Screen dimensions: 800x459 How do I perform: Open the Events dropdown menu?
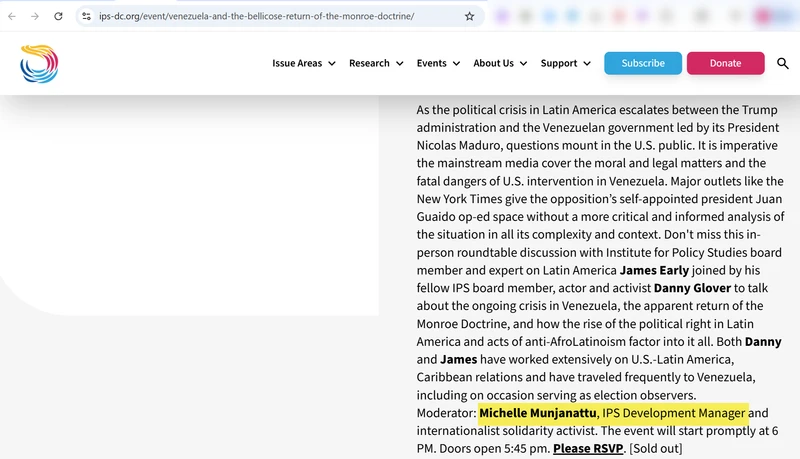(x=438, y=63)
